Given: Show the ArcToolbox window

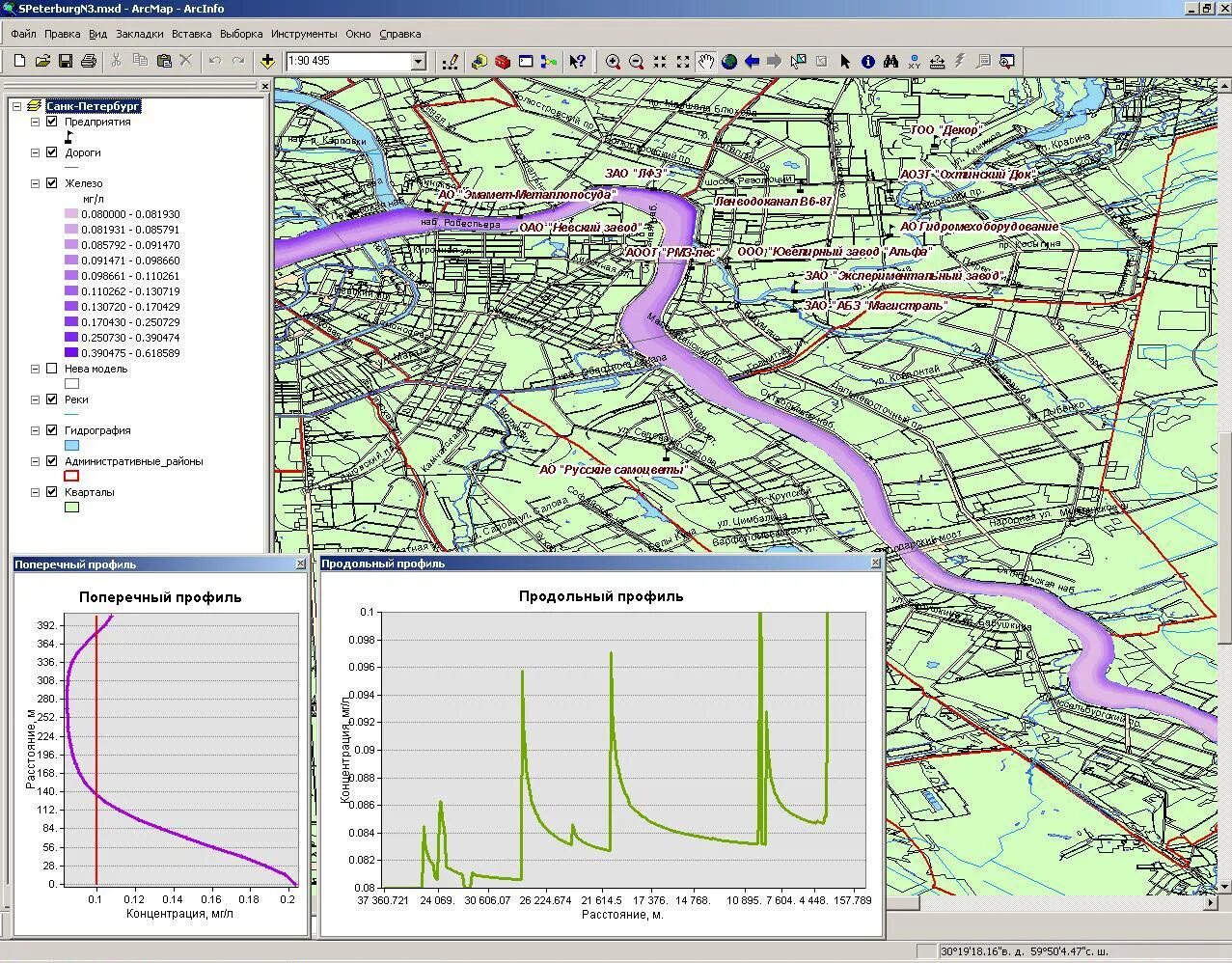Looking at the screenshot, I should [x=503, y=61].
